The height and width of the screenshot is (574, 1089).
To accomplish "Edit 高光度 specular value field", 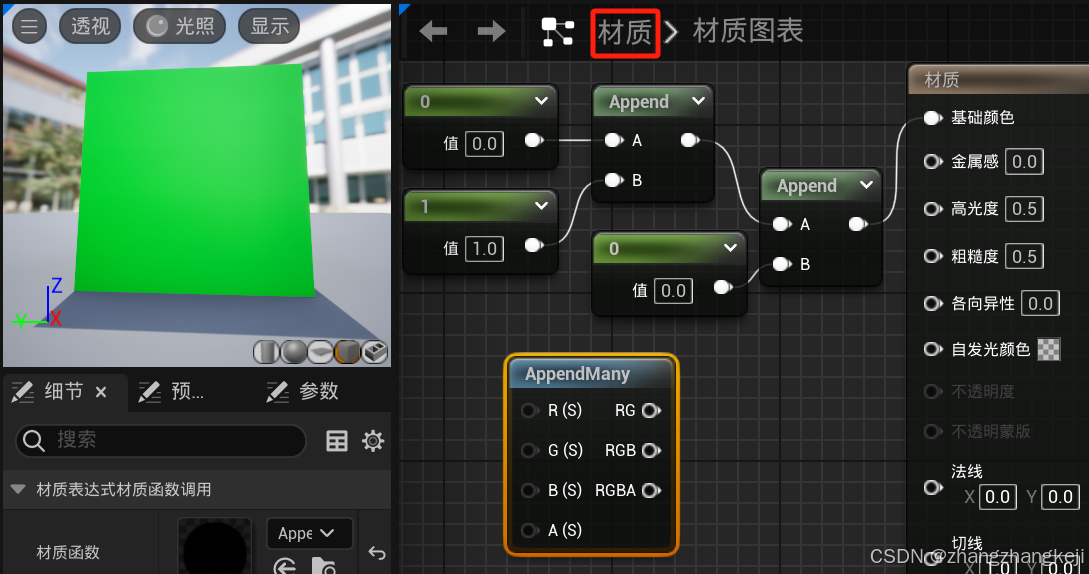I will (x=1024, y=209).
